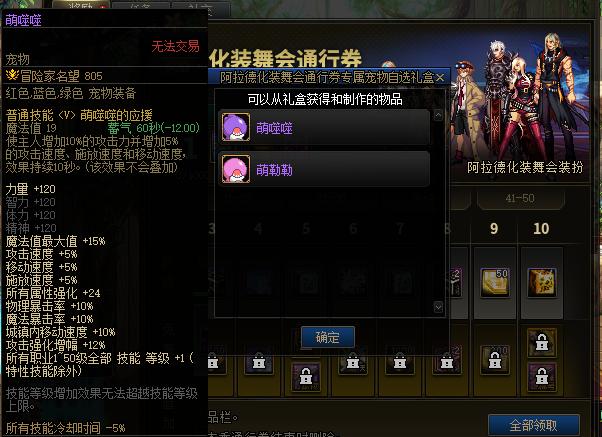Viewport: 602px width, 437px height.
Task: Click the level 9 gold coin reward icon
Action: point(495,283)
